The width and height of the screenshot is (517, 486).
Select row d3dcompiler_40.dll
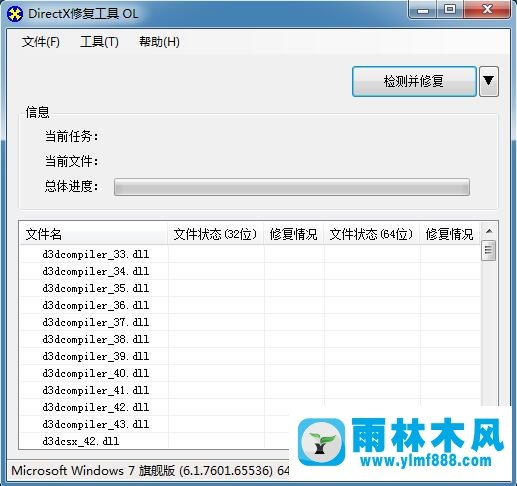pos(250,373)
